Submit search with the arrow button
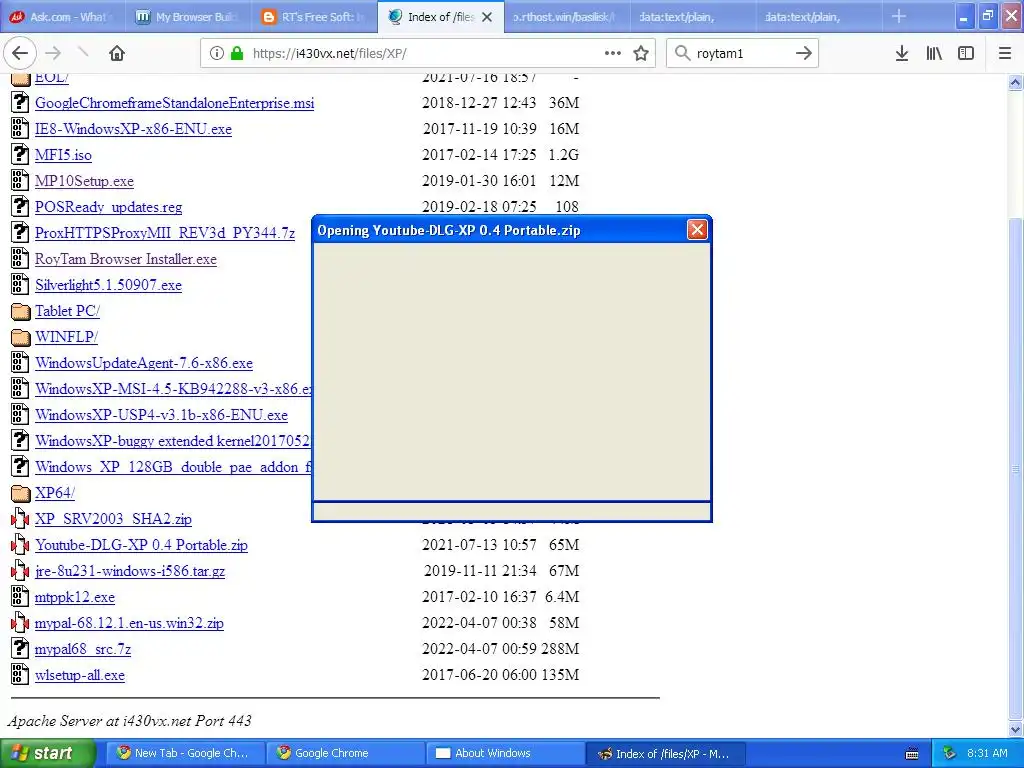Screen dimensions: 1024x768 click(804, 53)
